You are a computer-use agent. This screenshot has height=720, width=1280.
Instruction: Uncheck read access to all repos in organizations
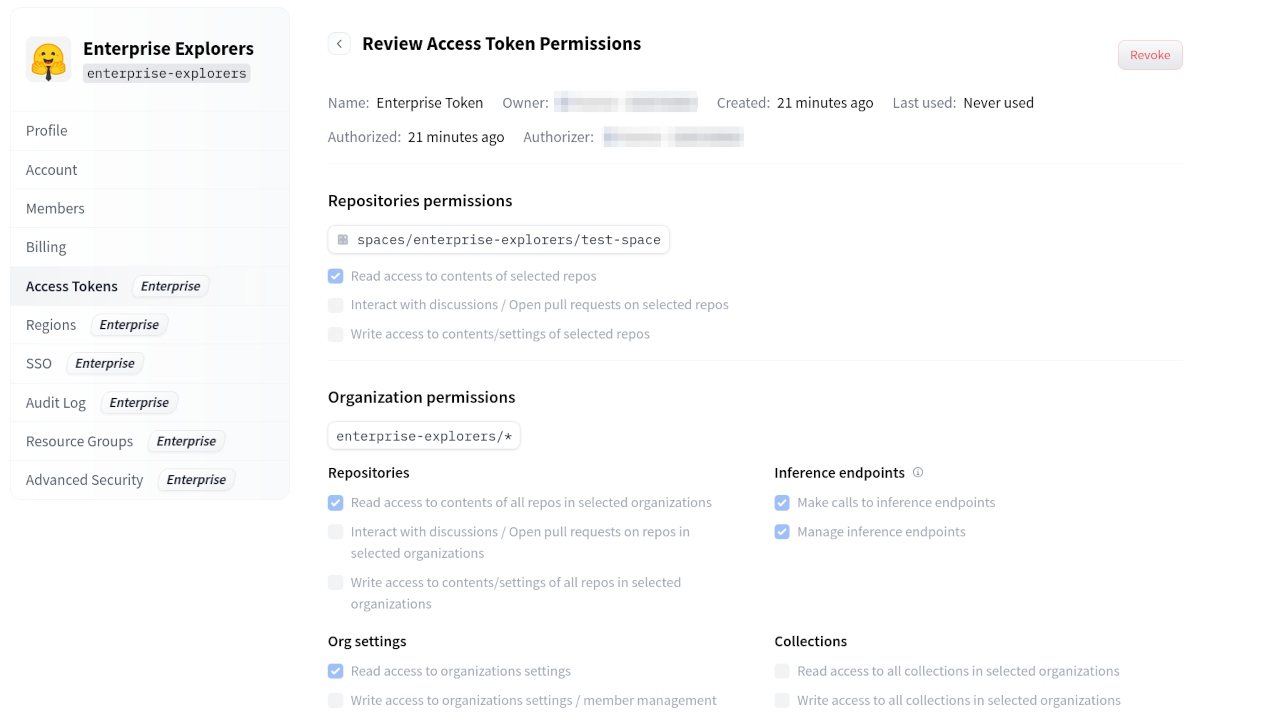(x=335, y=502)
